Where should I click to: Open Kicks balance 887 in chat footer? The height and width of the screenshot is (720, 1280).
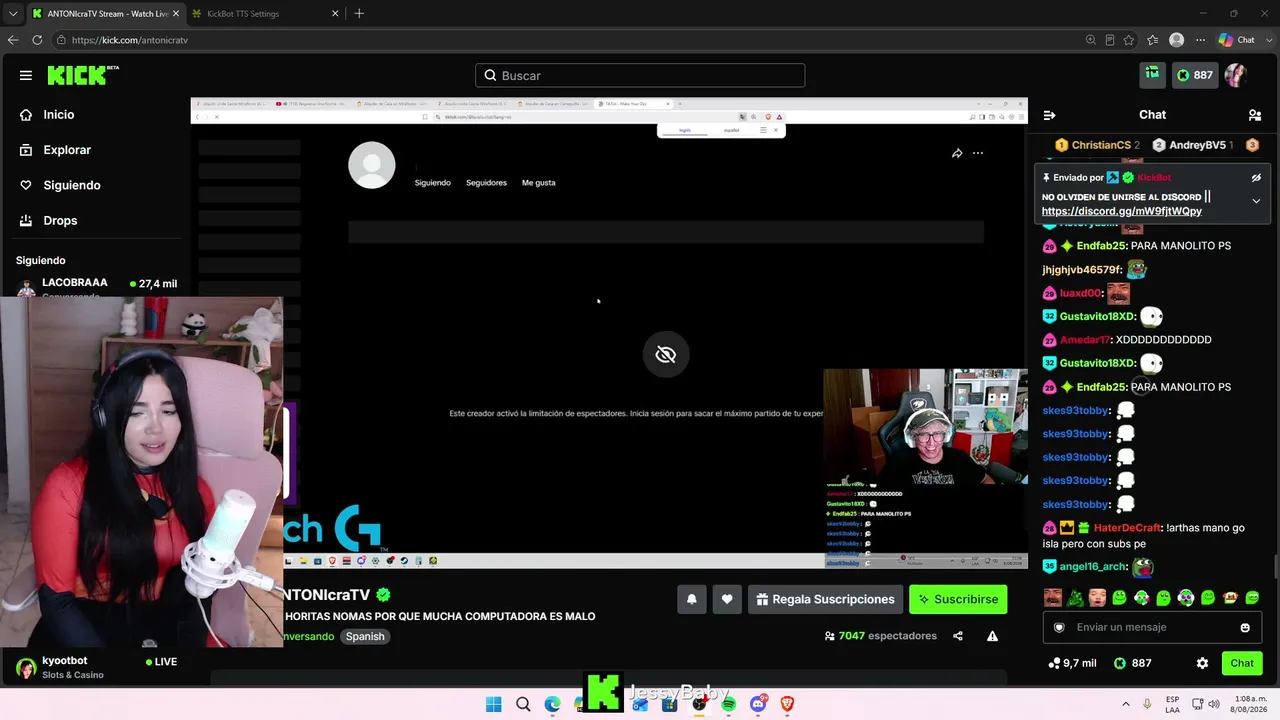(x=1135, y=663)
